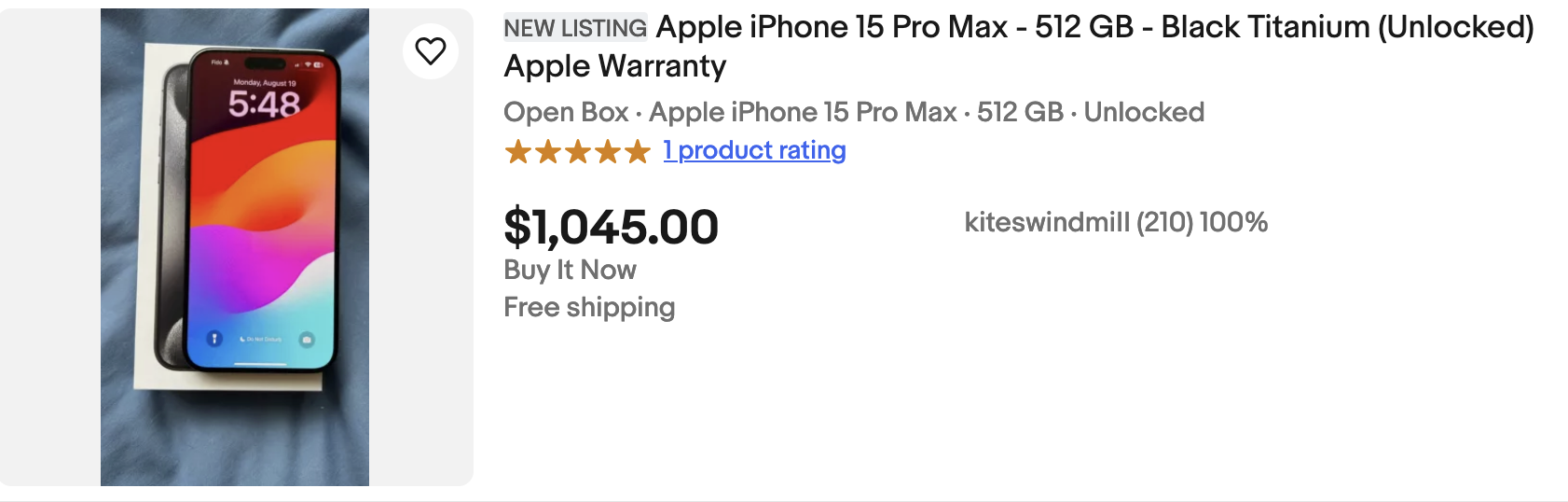1568x502 pixels.
Task: Click the first gold rating star
Action: [517, 151]
